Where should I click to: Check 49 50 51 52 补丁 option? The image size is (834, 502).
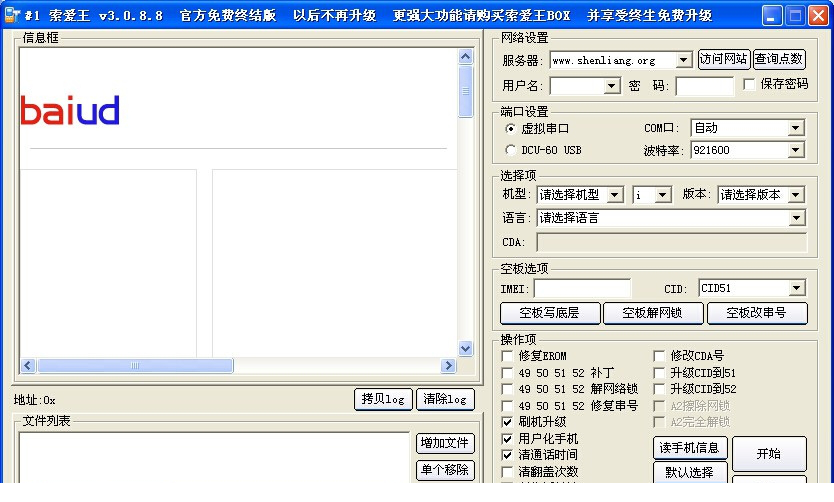tap(507, 373)
